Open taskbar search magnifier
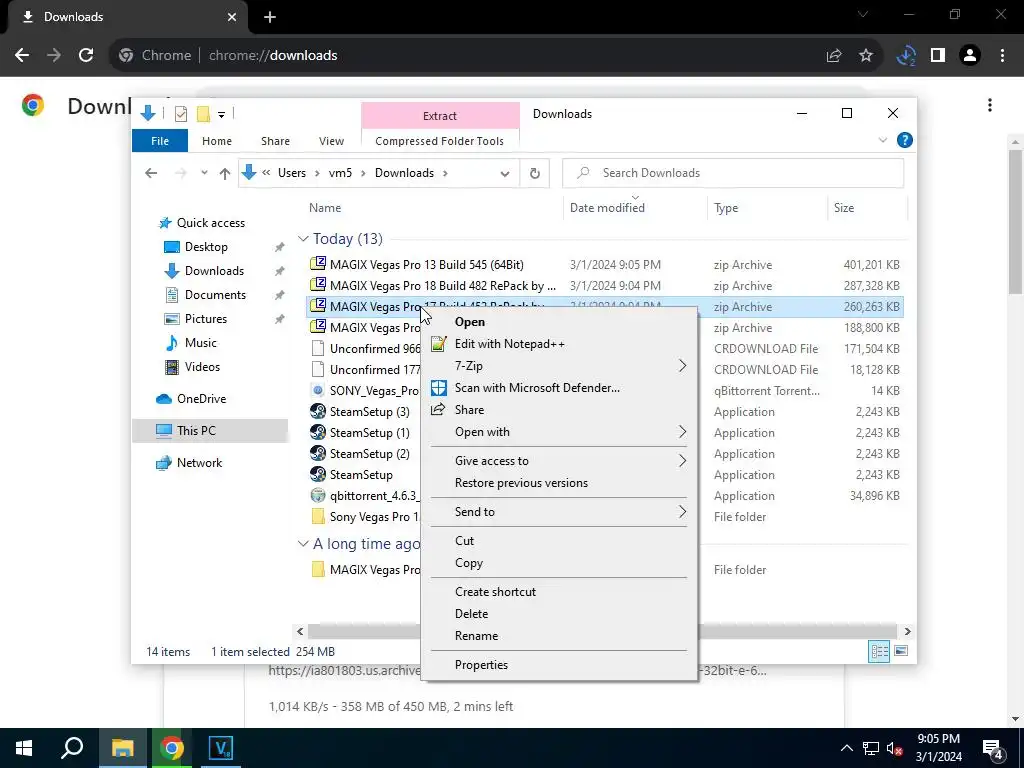Image resolution: width=1024 pixels, height=768 pixels. (72, 748)
